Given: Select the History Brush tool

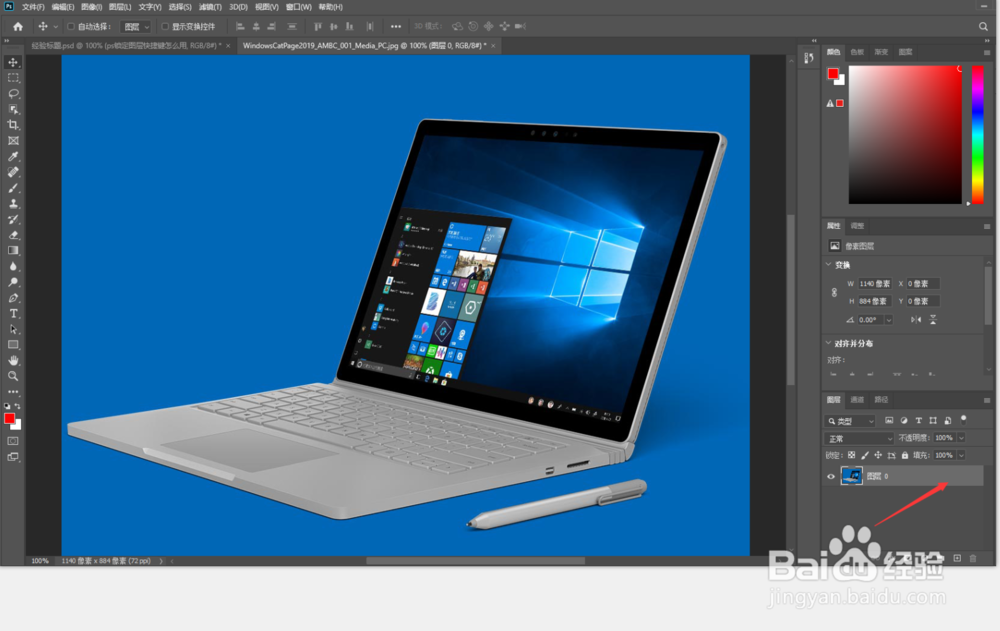Looking at the screenshot, I should point(13,219).
